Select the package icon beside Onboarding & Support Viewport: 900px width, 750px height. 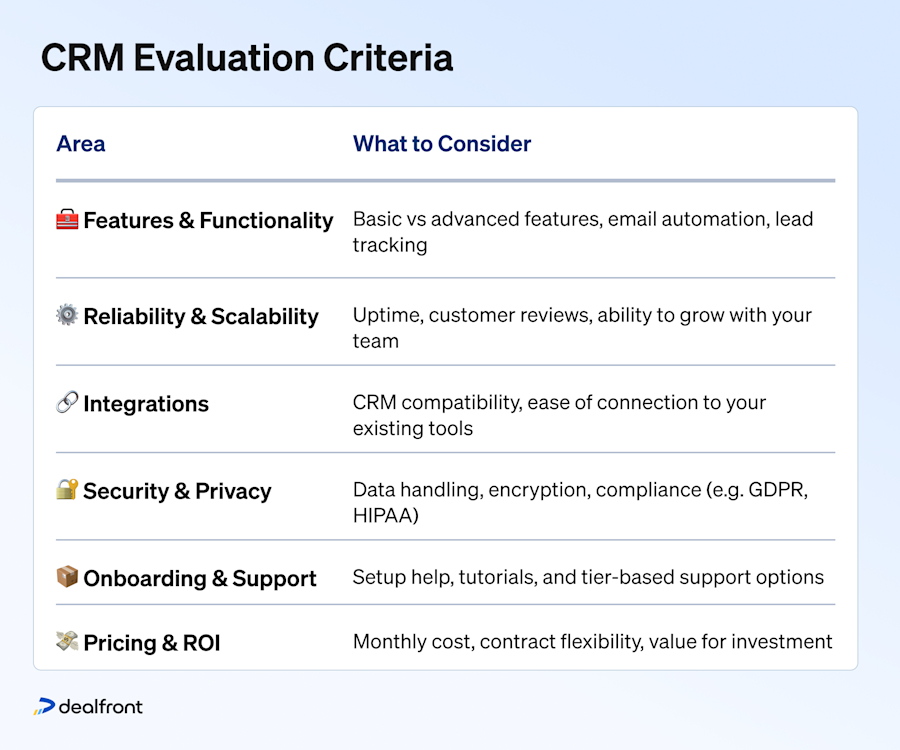(x=66, y=578)
